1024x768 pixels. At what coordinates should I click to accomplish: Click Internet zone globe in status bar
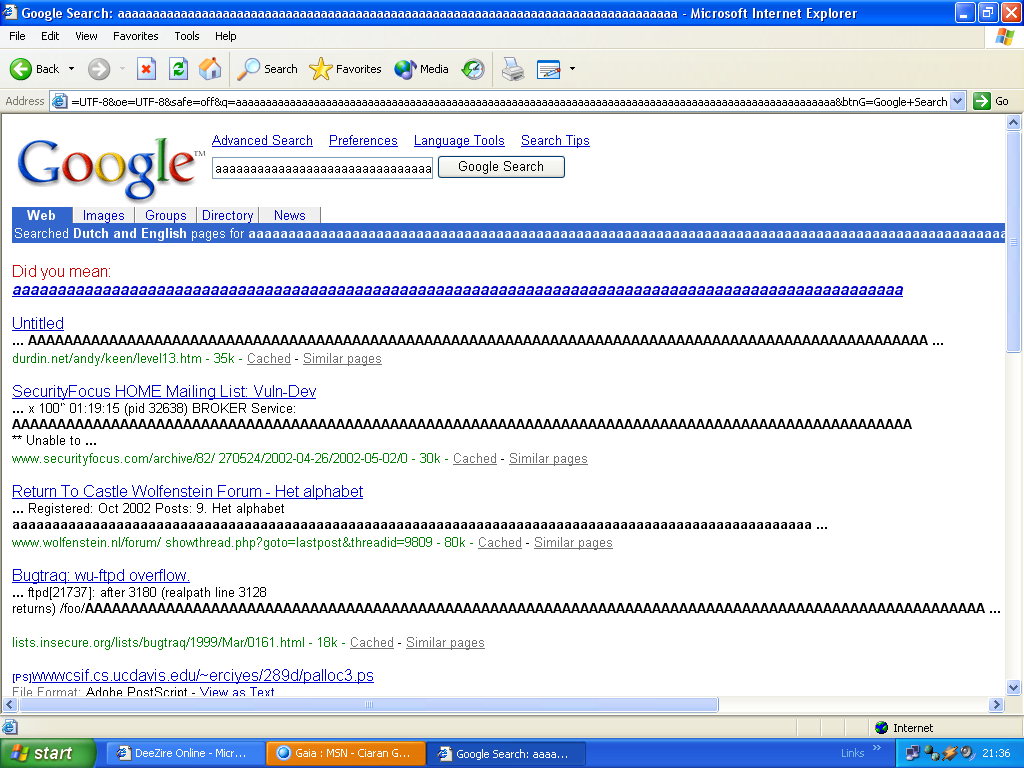point(881,728)
